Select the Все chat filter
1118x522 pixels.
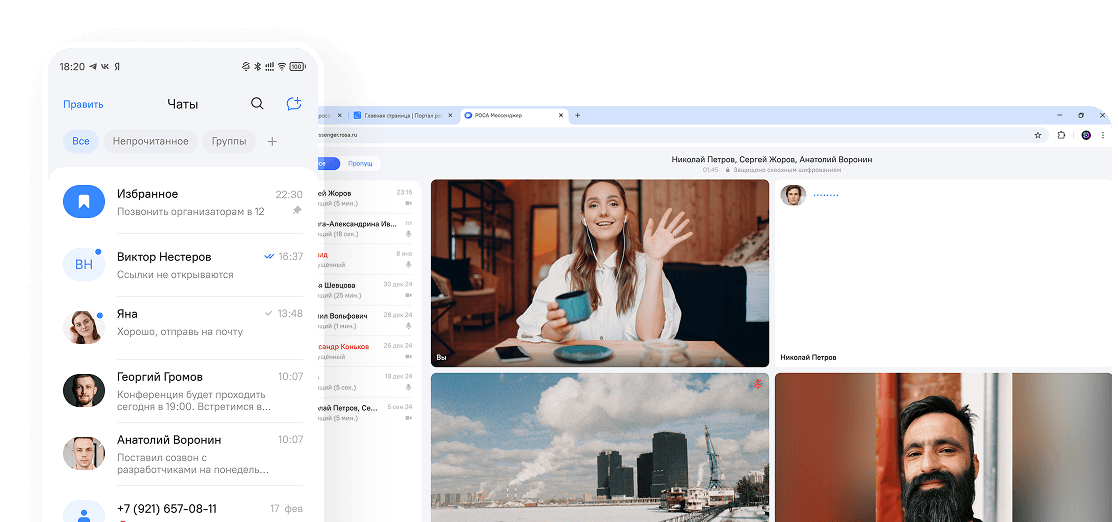pyautogui.click(x=81, y=142)
